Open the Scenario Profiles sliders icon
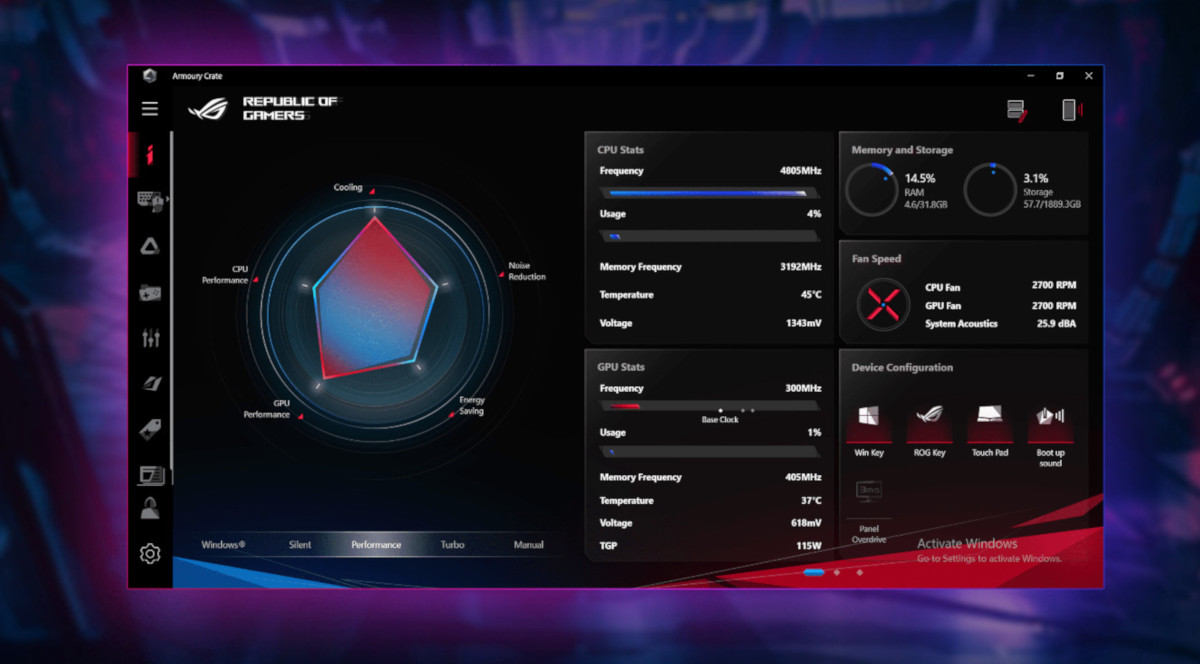This screenshot has height=664, width=1200. click(x=150, y=338)
